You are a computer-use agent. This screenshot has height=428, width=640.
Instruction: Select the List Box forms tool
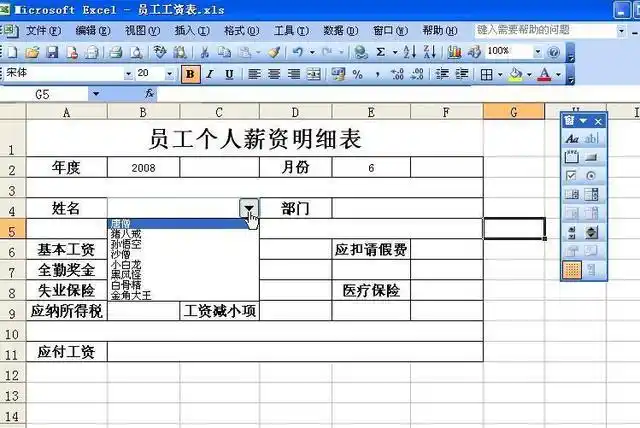tap(571, 195)
